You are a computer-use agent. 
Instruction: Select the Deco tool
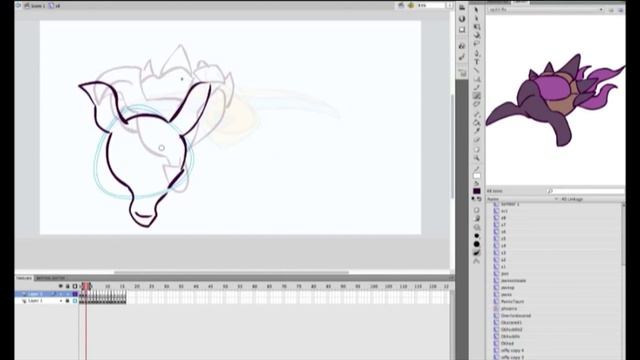[477, 104]
